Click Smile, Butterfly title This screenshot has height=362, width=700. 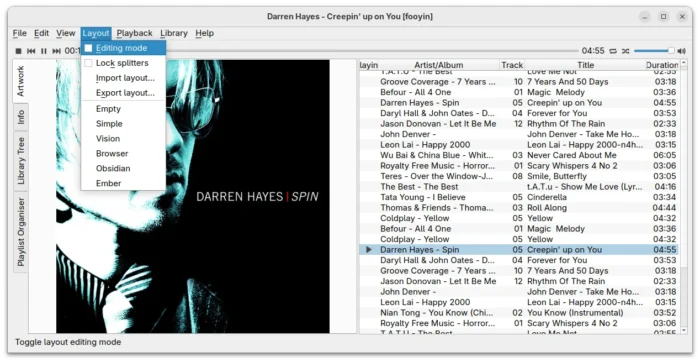point(557,176)
